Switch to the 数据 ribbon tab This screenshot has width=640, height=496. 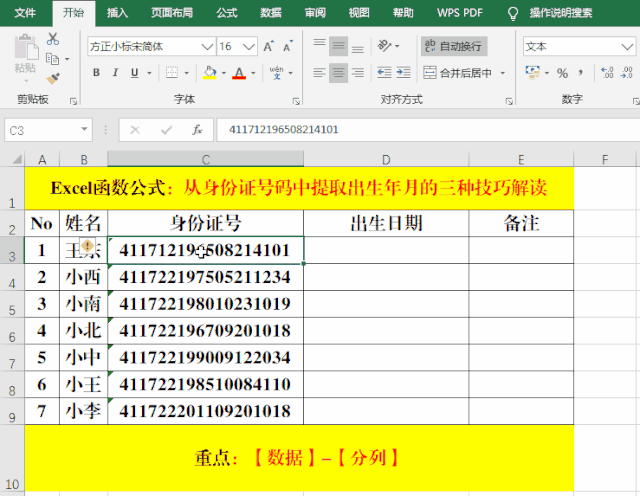click(x=270, y=13)
